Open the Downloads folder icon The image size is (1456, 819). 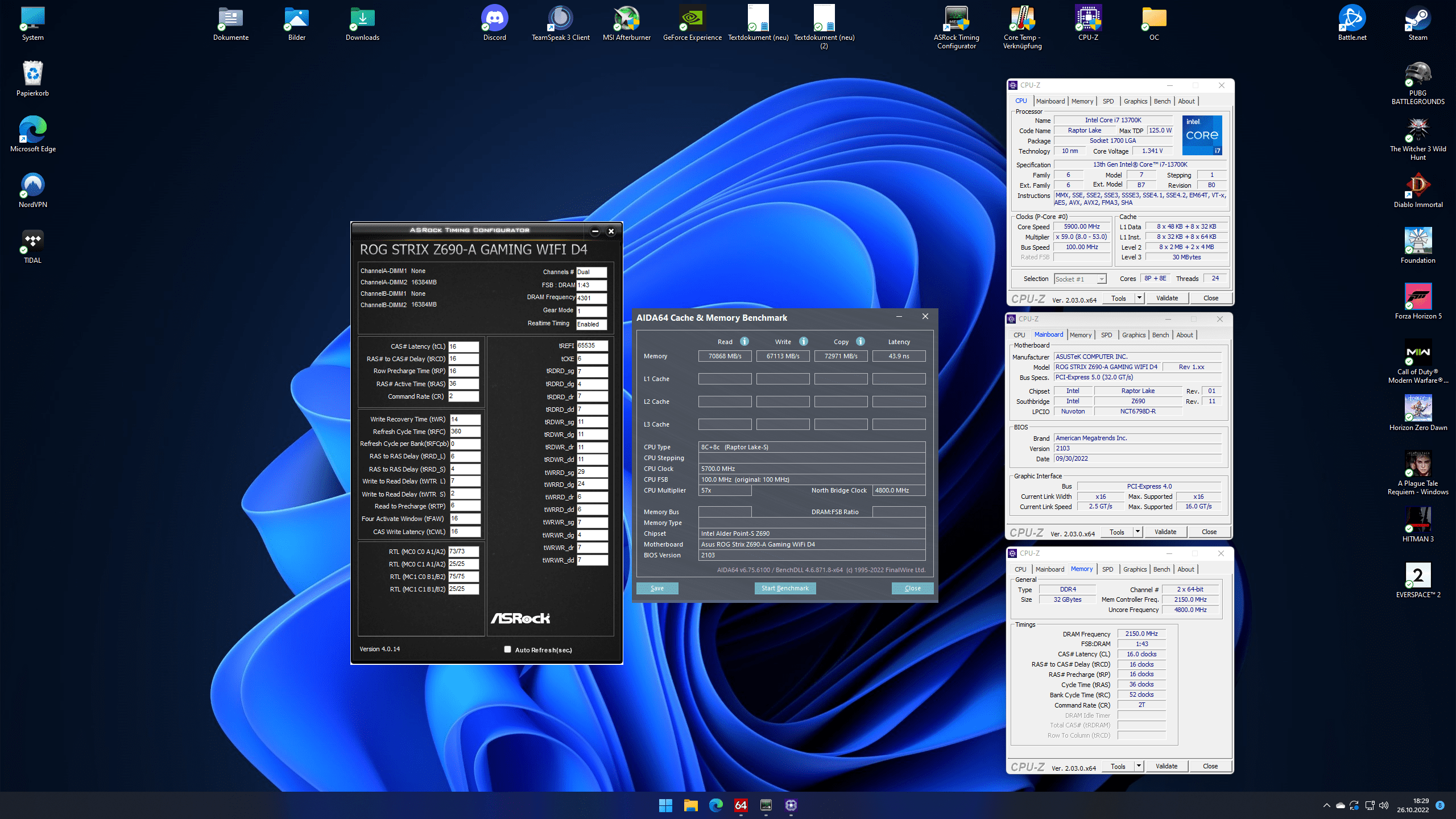tap(362, 24)
